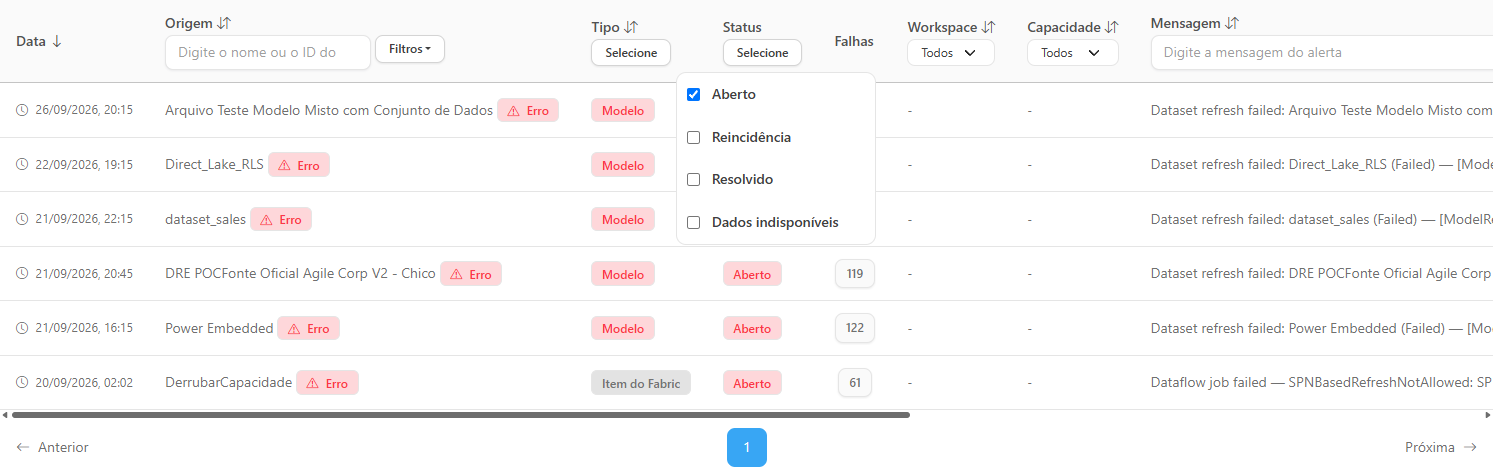Click Modelo badge on Direct_Lake_RLS row
This screenshot has height=468, width=1493.
623,165
